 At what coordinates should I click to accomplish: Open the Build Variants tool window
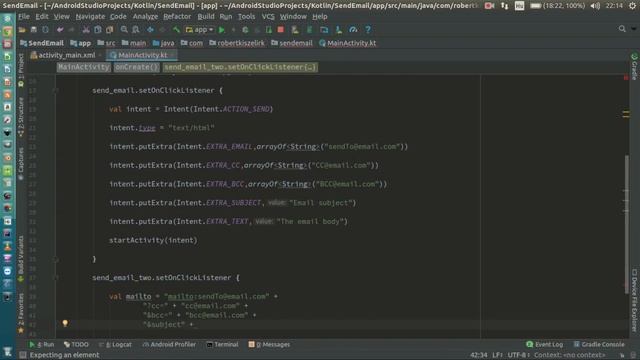pyautogui.click(x=21, y=258)
